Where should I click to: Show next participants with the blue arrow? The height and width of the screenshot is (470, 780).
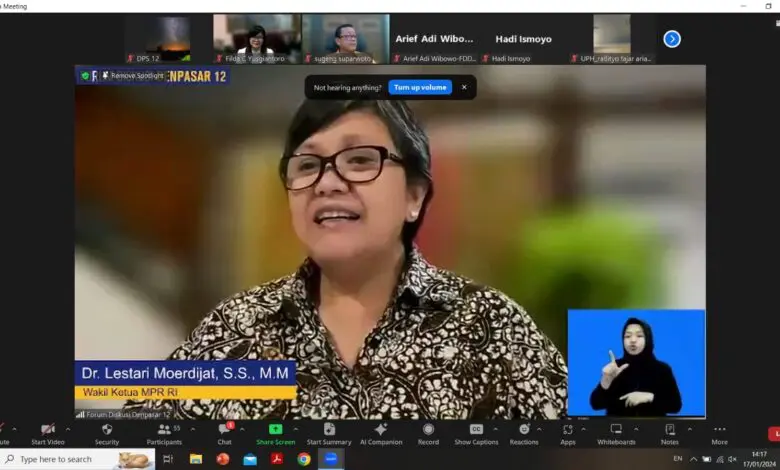(x=672, y=39)
